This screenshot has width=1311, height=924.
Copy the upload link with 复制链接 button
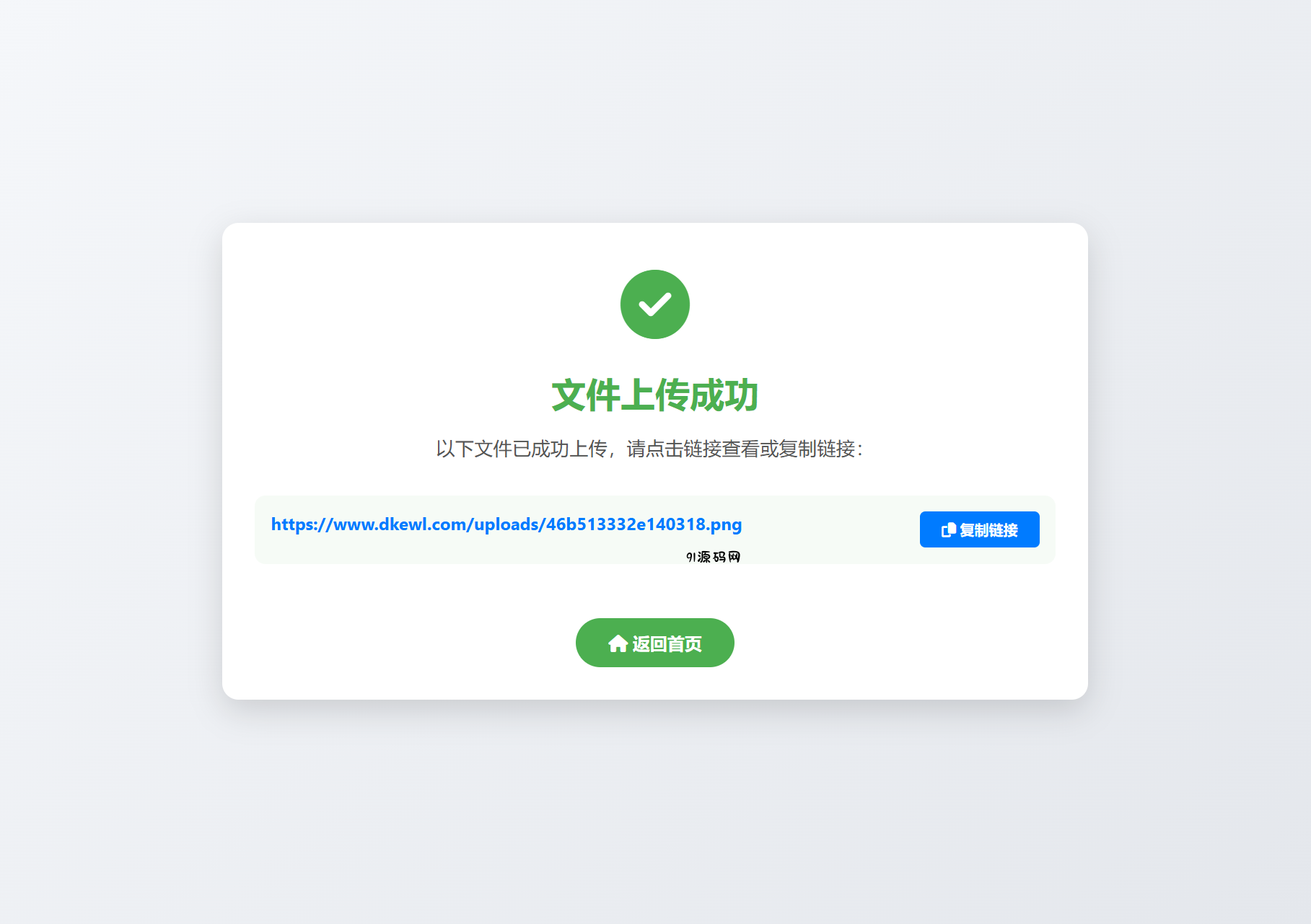coord(979,529)
